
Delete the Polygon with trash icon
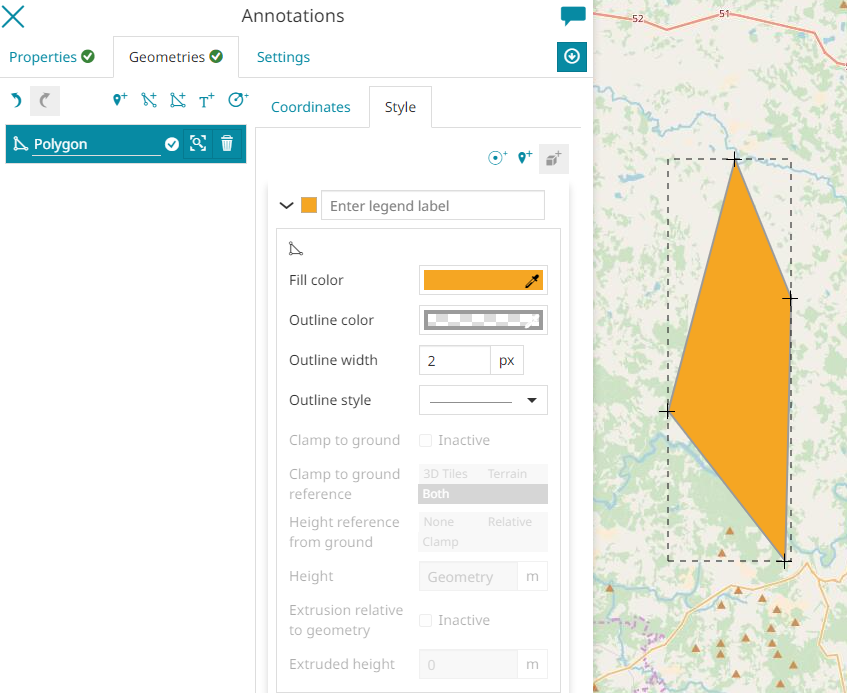tap(227, 144)
